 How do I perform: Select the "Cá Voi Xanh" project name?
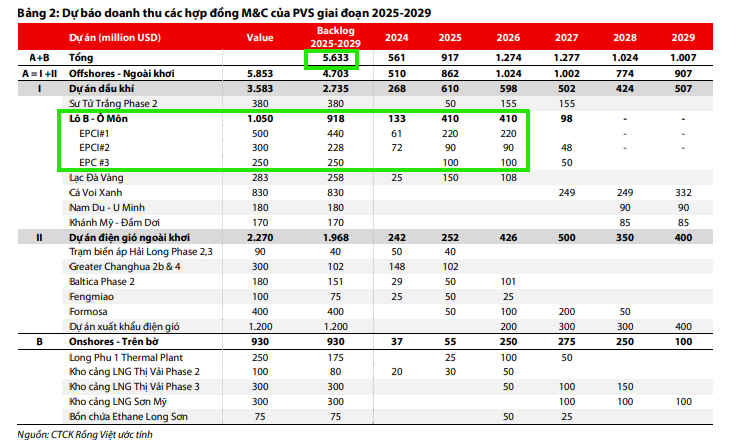(x=95, y=192)
